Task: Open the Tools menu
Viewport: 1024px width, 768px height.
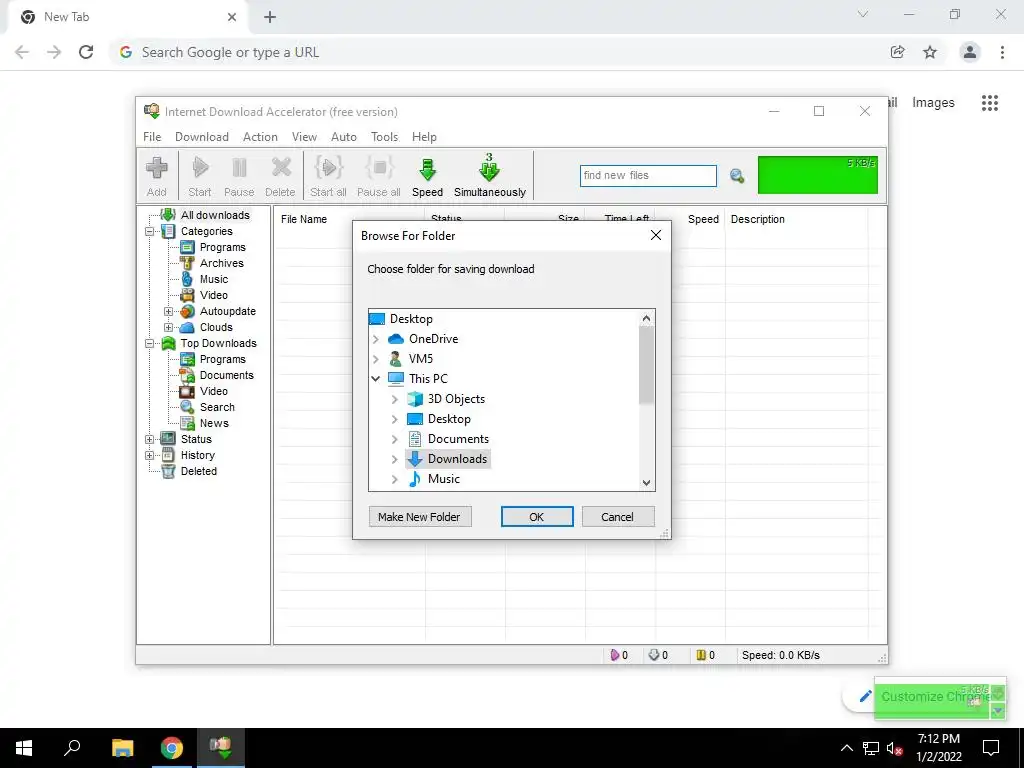Action: (385, 136)
